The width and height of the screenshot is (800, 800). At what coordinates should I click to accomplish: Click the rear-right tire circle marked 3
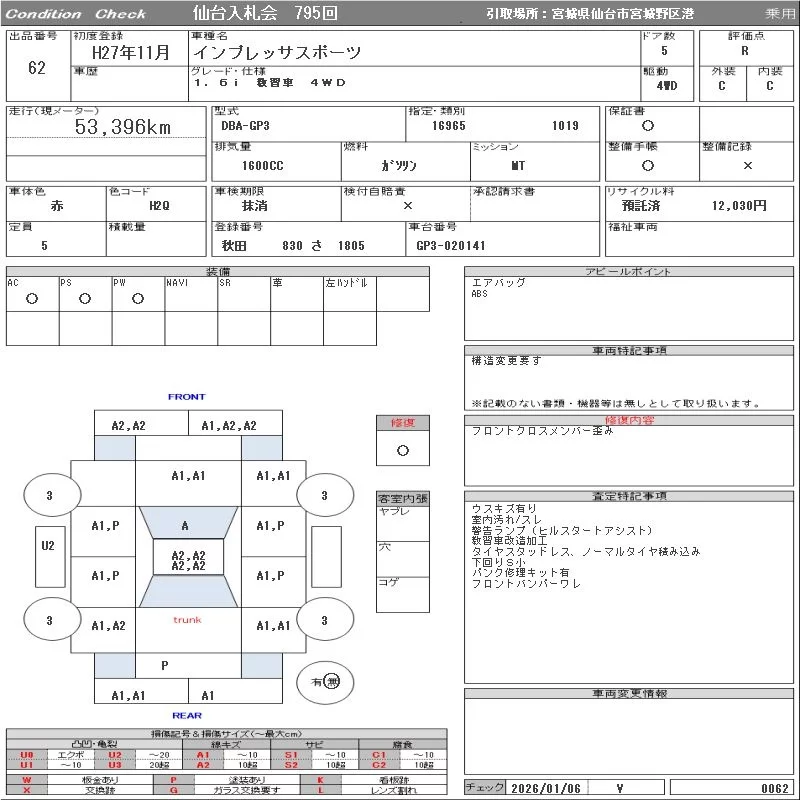[324, 620]
